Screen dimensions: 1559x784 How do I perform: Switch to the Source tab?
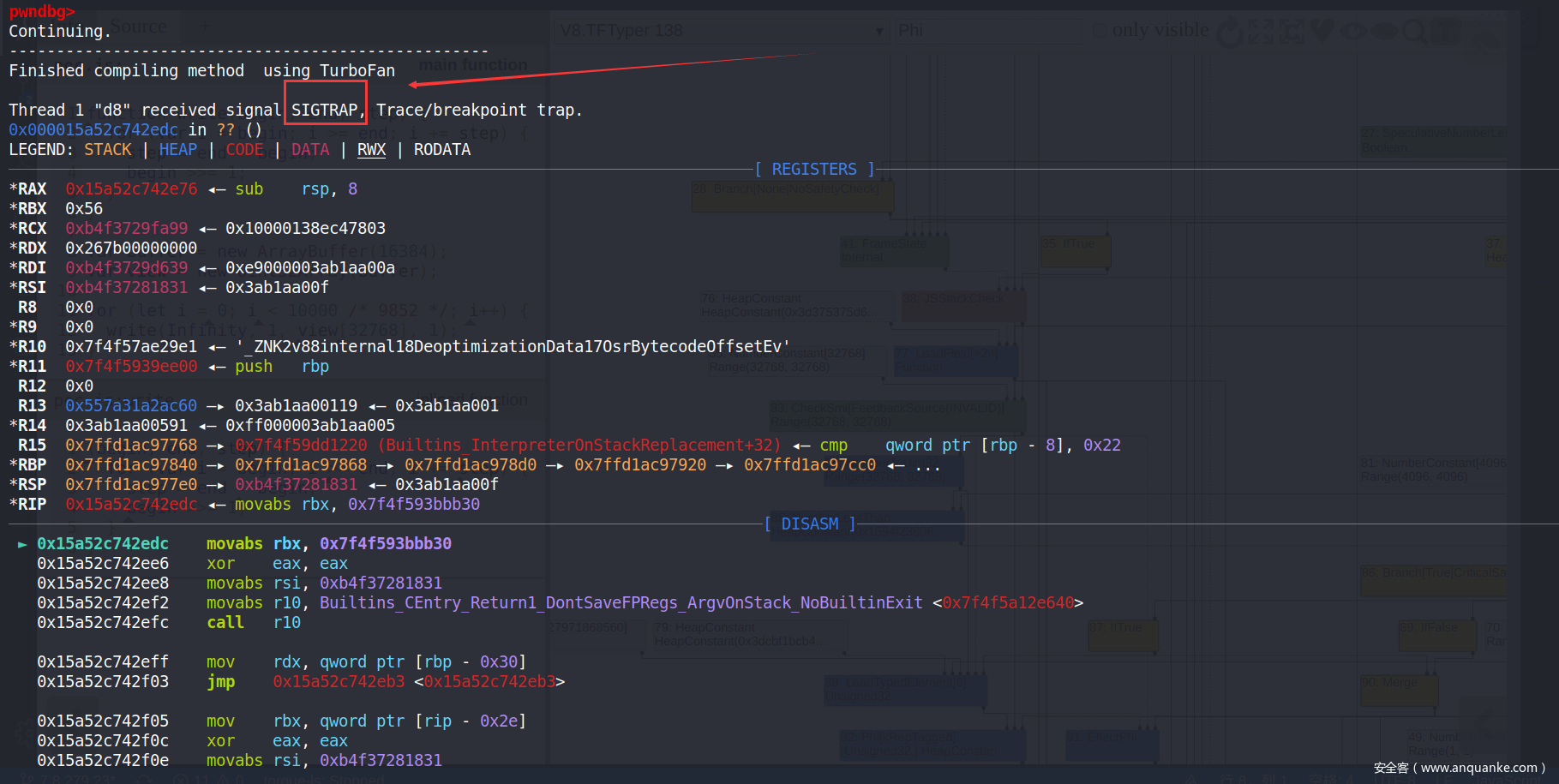(x=138, y=27)
